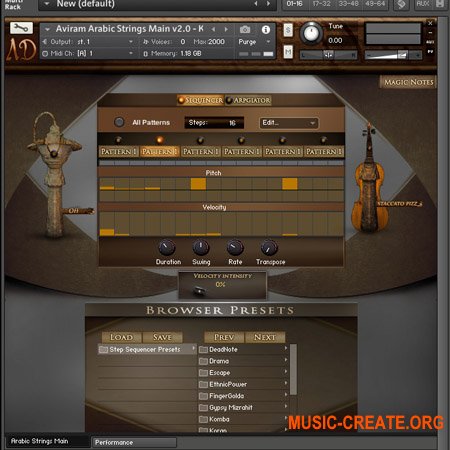Click the Next preset button
This screenshot has height=450, width=450.
point(265,337)
